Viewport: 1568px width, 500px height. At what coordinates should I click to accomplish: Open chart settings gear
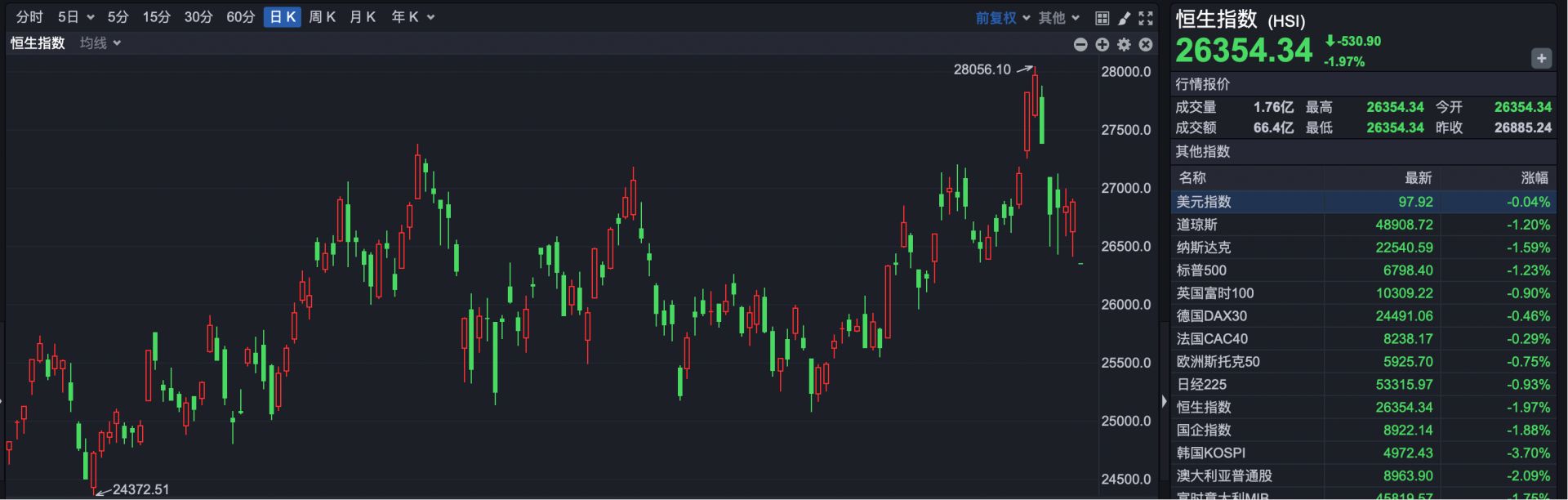[1124, 44]
